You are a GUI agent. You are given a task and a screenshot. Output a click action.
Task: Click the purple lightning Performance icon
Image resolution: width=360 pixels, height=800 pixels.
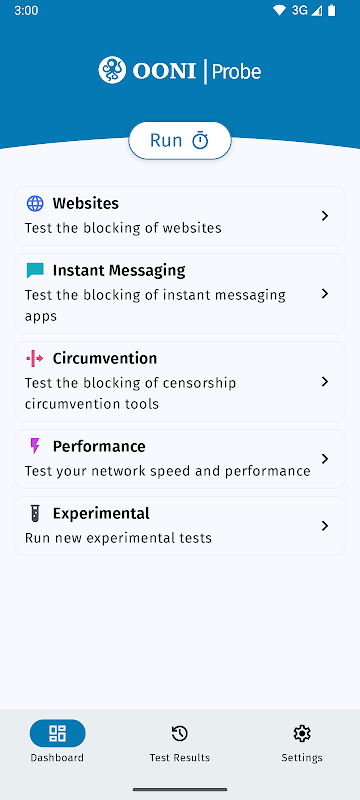[35, 446]
